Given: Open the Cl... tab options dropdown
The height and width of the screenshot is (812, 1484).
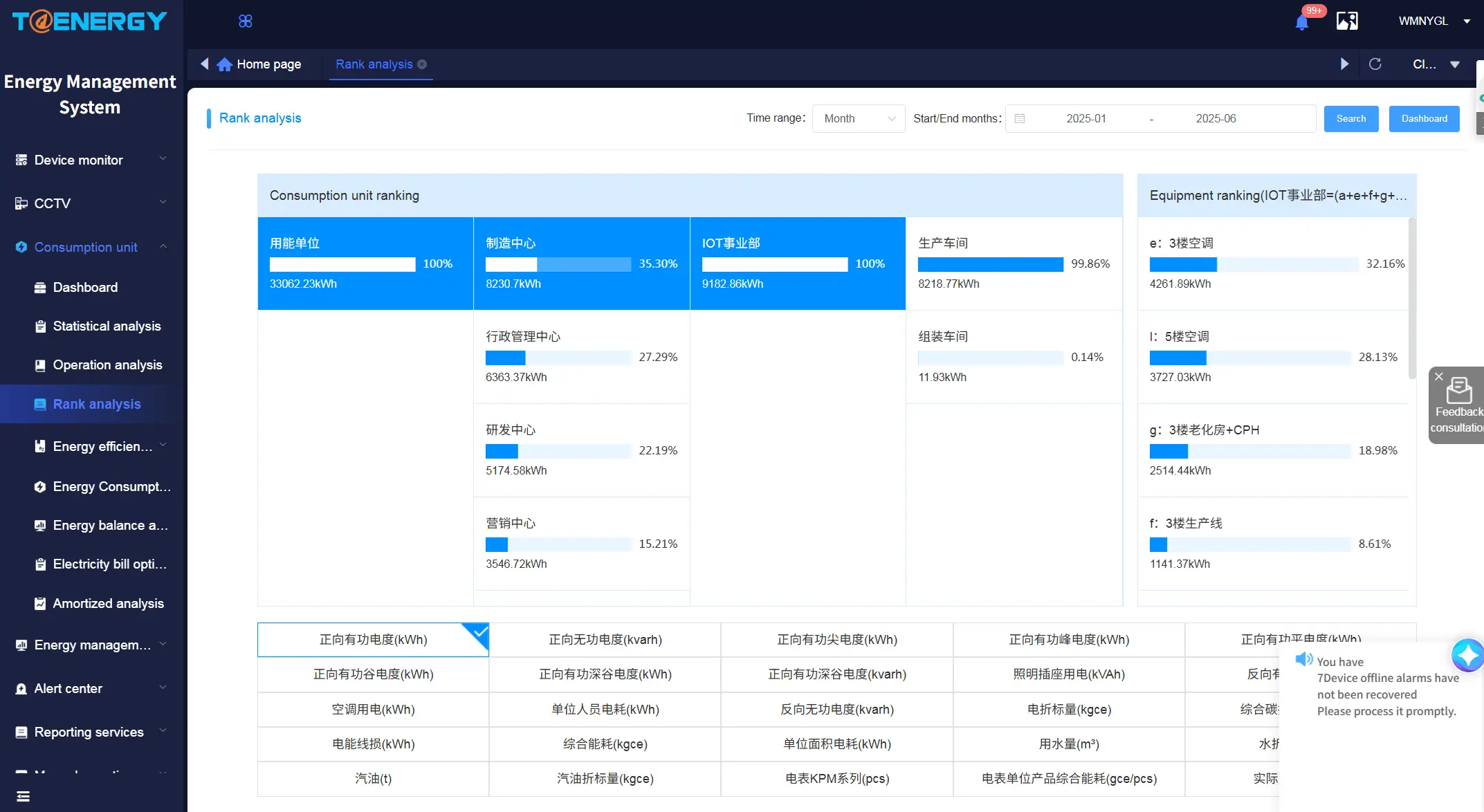Looking at the screenshot, I should tap(1436, 64).
